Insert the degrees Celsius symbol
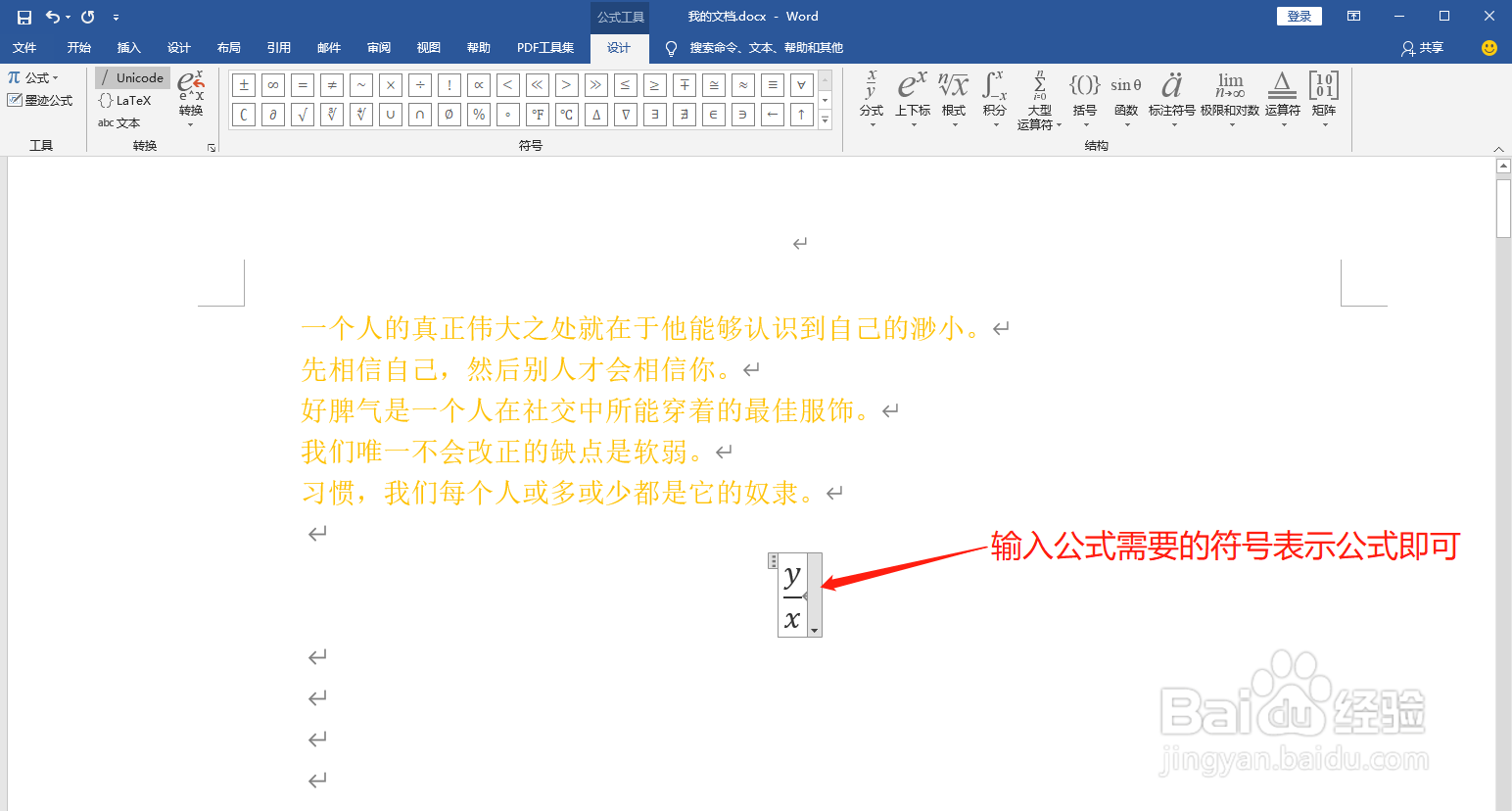The width and height of the screenshot is (1512, 811). (x=567, y=115)
